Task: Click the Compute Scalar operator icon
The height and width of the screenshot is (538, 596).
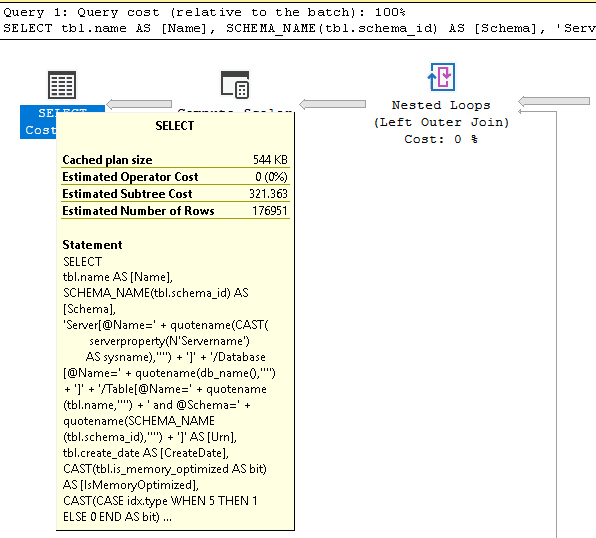Action: [235, 84]
